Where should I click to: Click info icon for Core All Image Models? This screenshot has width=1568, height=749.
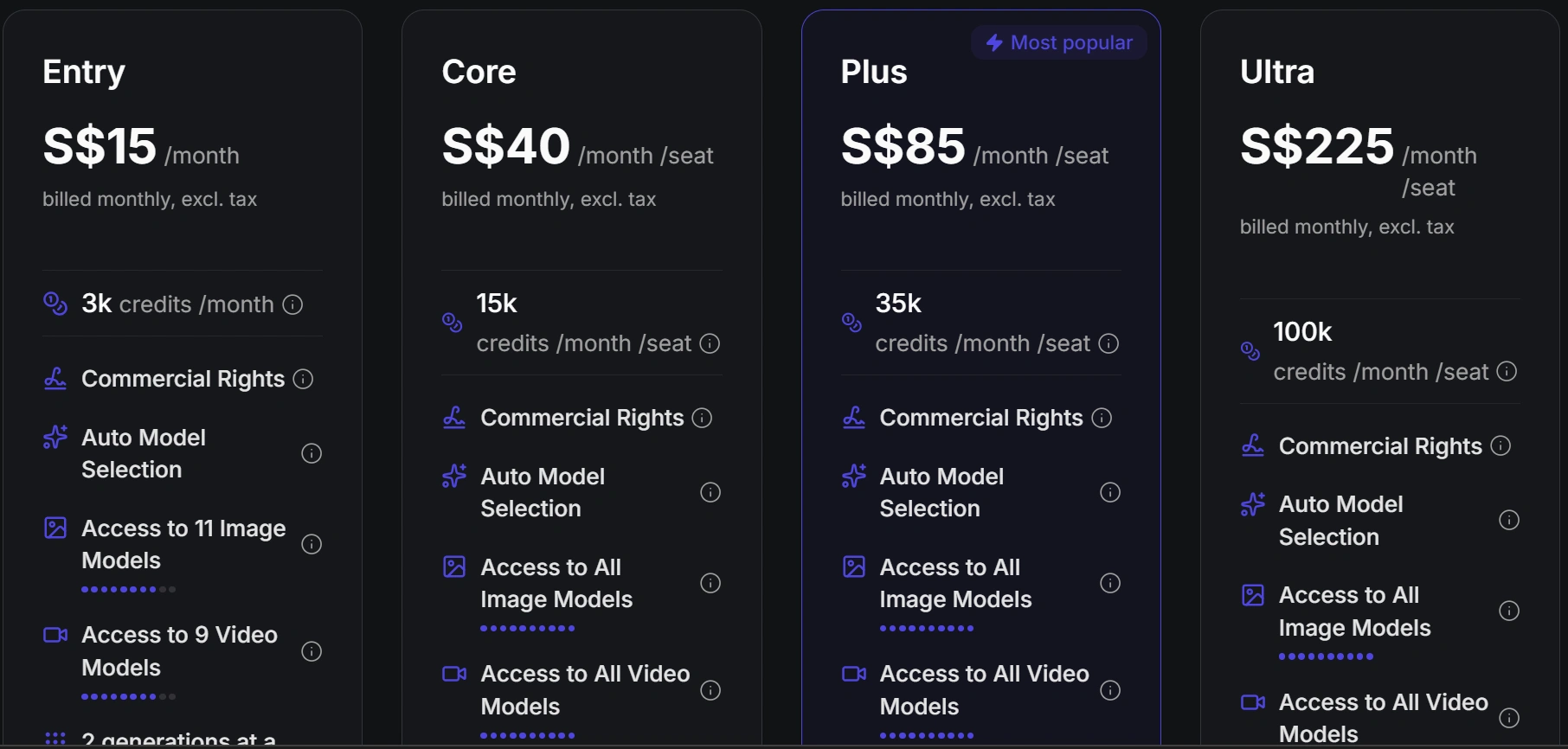(x=710, y=583)
